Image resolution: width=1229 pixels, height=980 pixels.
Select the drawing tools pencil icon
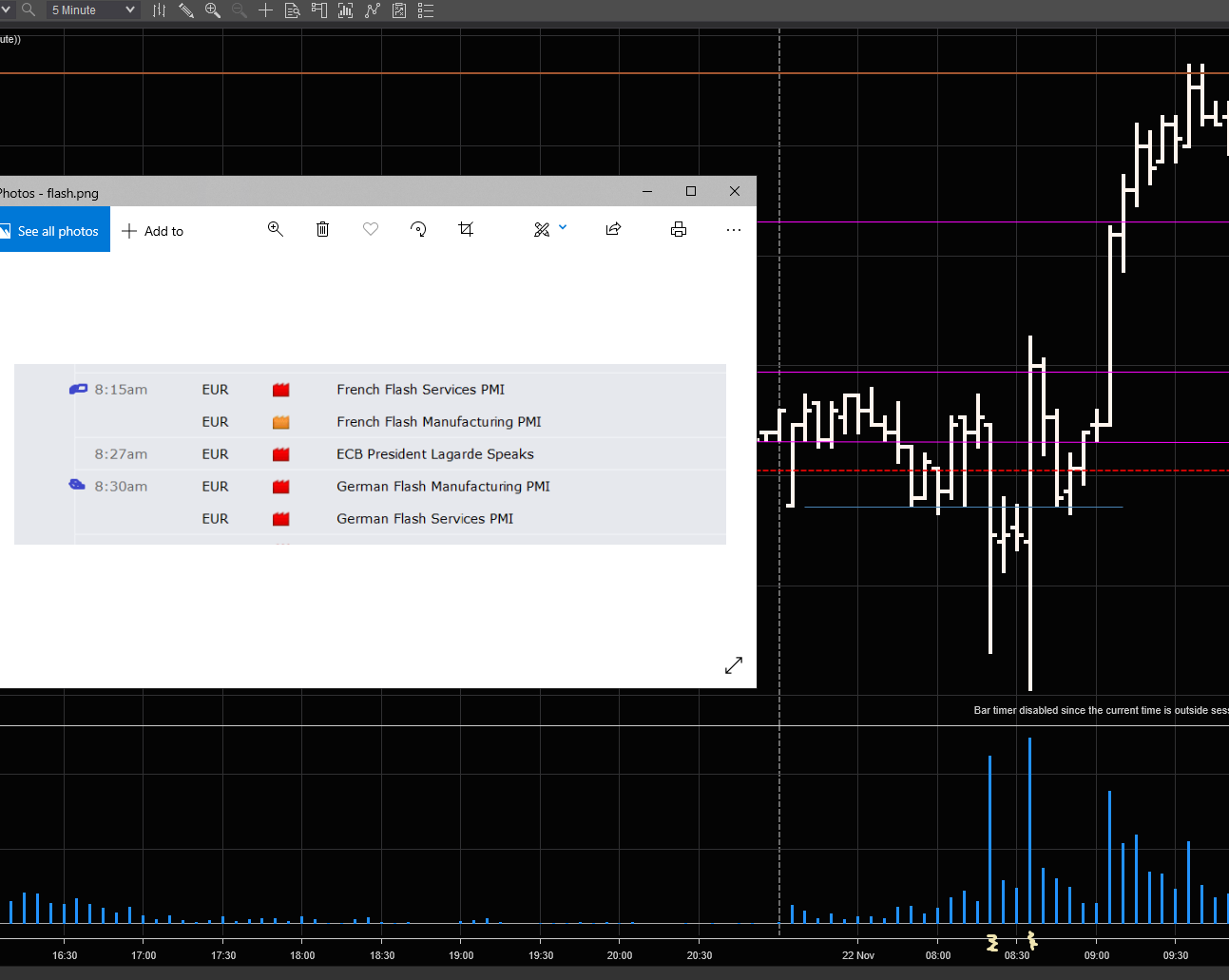pyautogui.click(x=186, y=10)
